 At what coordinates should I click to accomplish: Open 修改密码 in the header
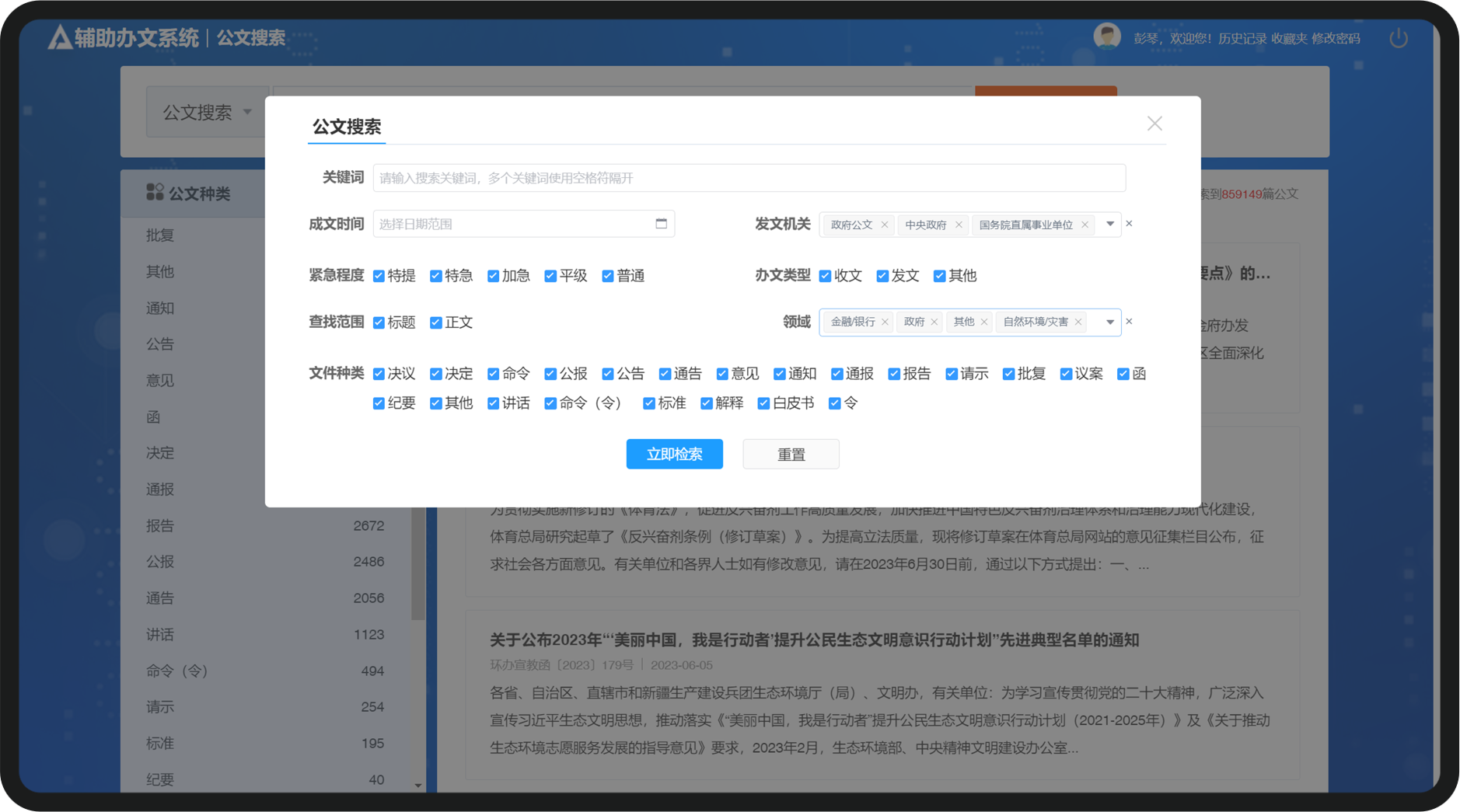click(1336, 39)
